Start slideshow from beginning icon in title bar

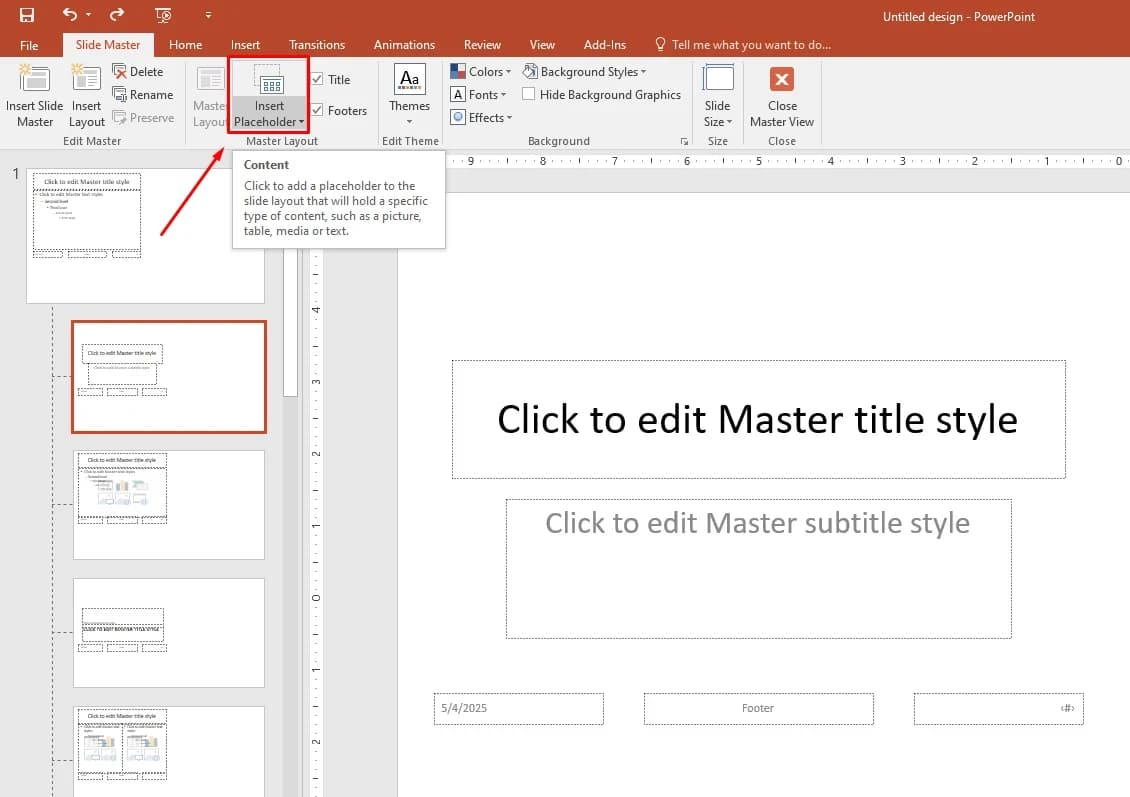coord(164,14)
